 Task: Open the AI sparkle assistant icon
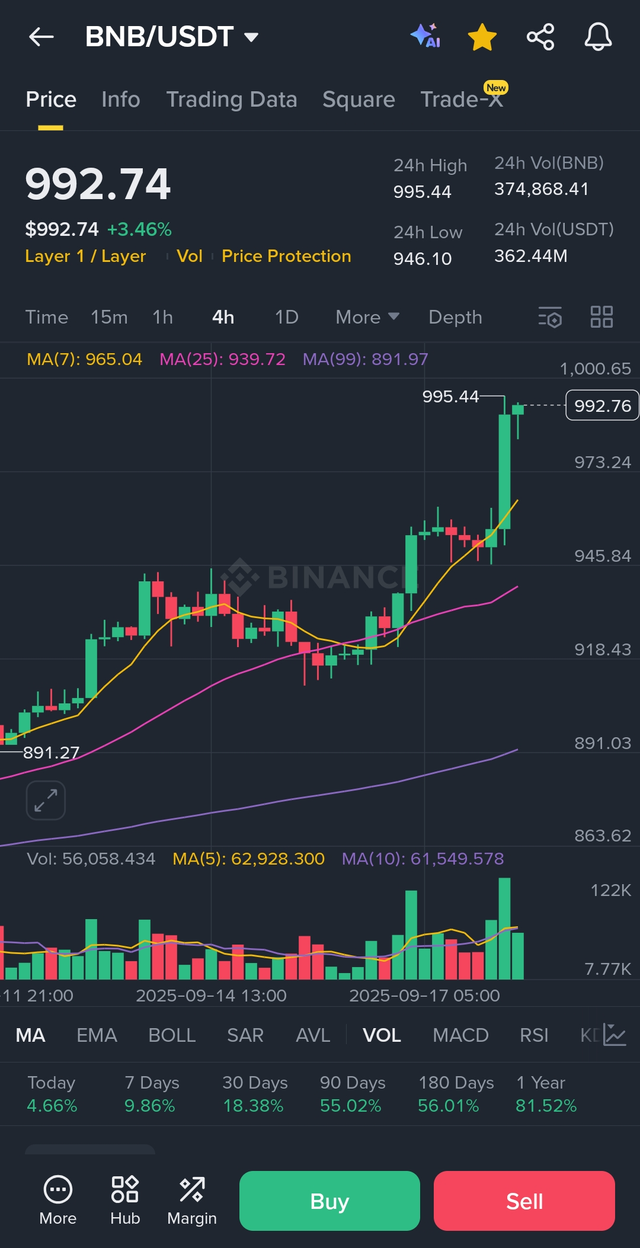(425, 37)
